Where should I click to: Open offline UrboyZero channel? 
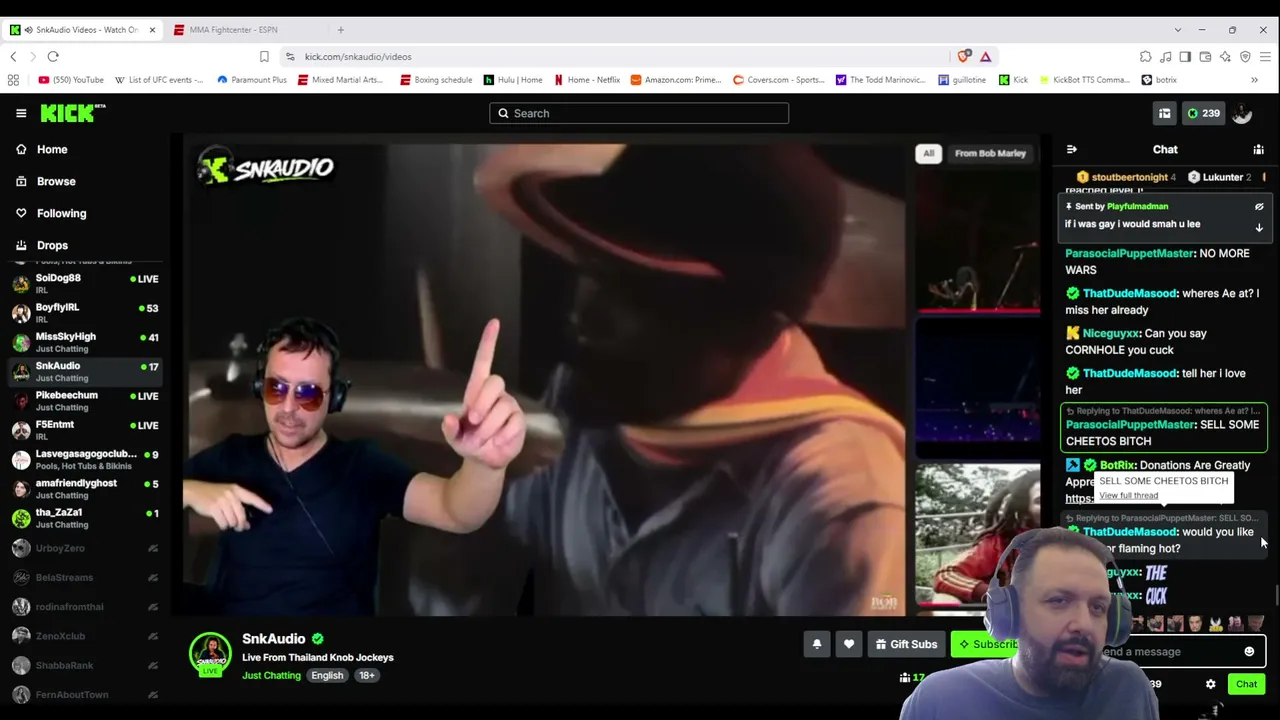(x=84, y=548)
